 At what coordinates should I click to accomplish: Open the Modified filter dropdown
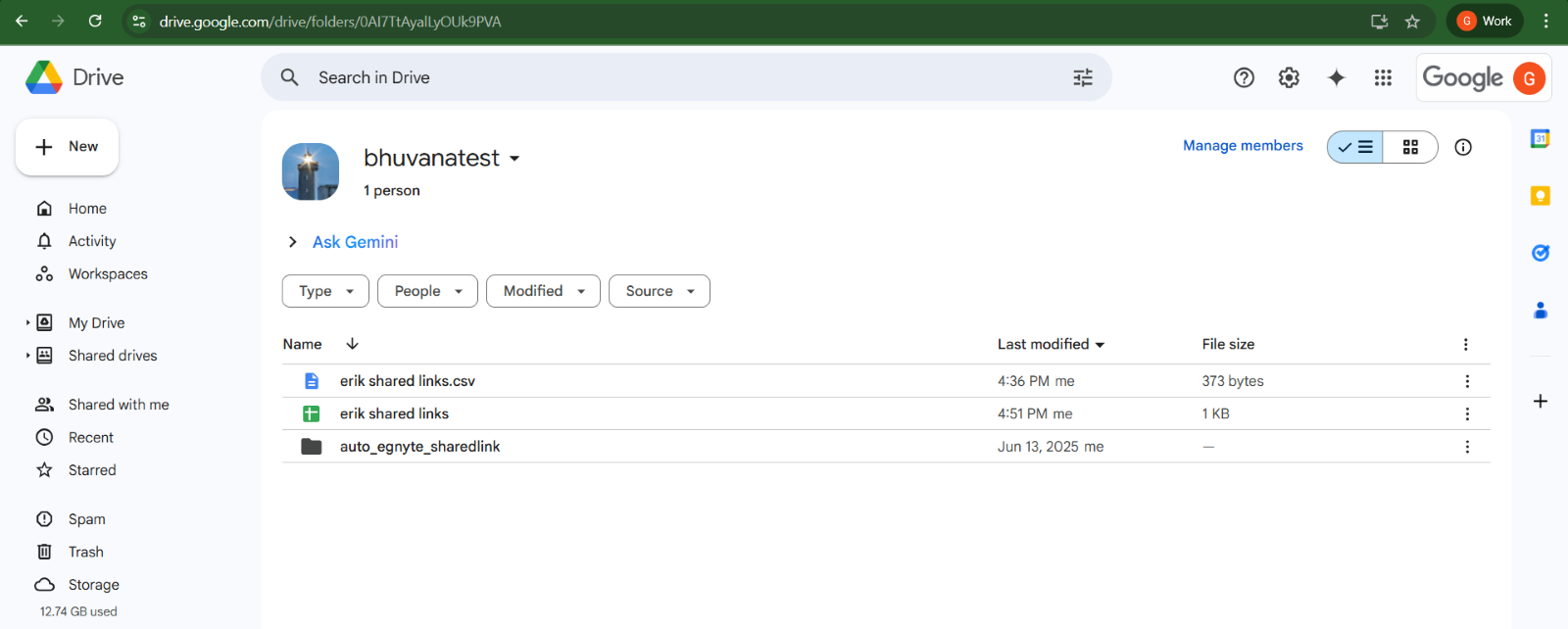point(543,291)
